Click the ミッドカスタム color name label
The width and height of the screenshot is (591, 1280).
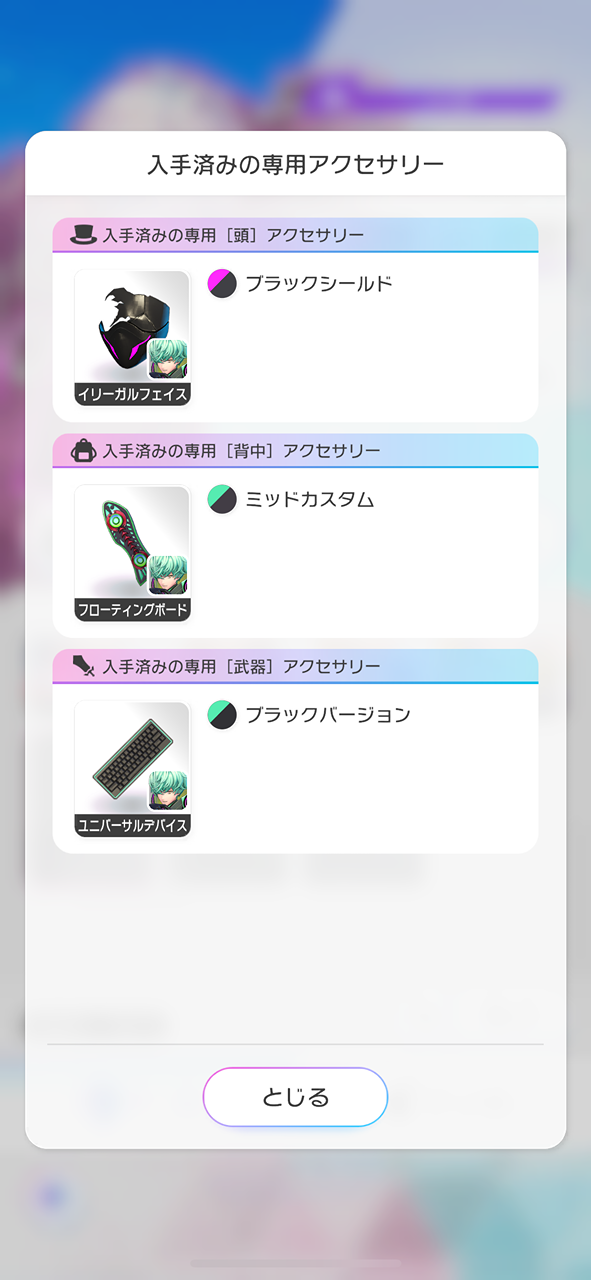(310, 499)
